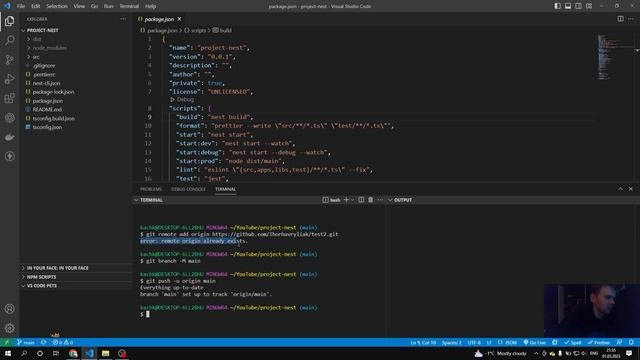This screenshot has width=640, height=360.
Task: Open the Terminal menu
Action: point(129,6)
